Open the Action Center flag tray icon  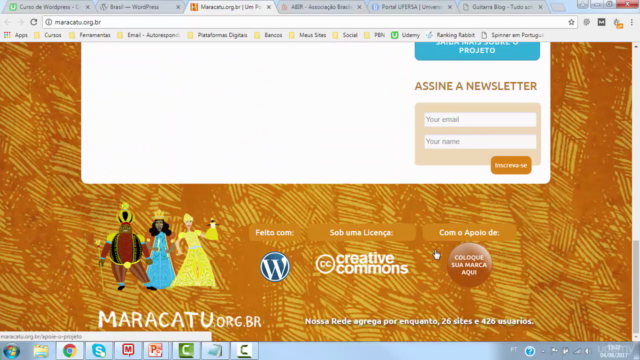click(x=554, y=351)
